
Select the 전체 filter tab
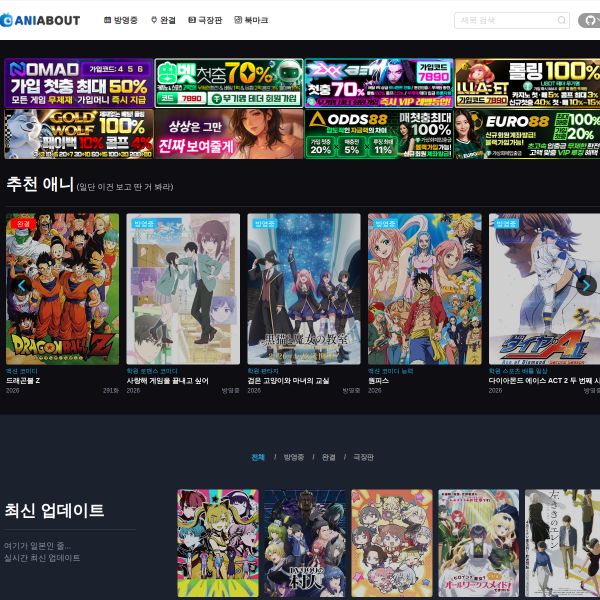coord(258,457)
